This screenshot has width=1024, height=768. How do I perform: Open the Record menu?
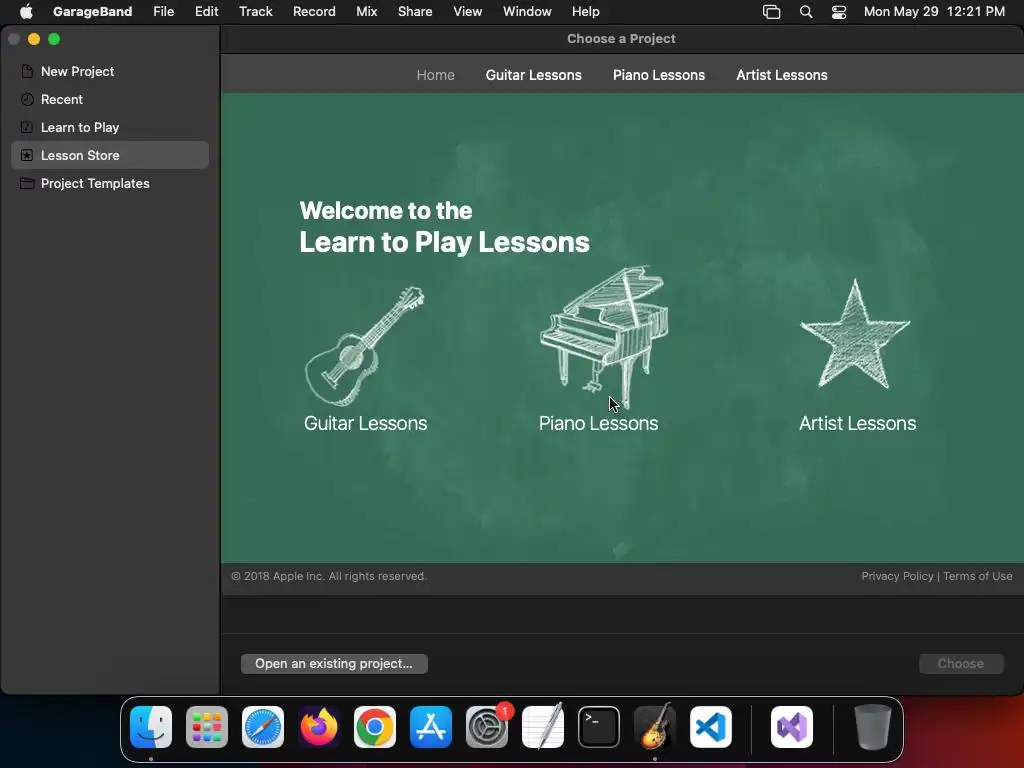click(x=314, y=12)
